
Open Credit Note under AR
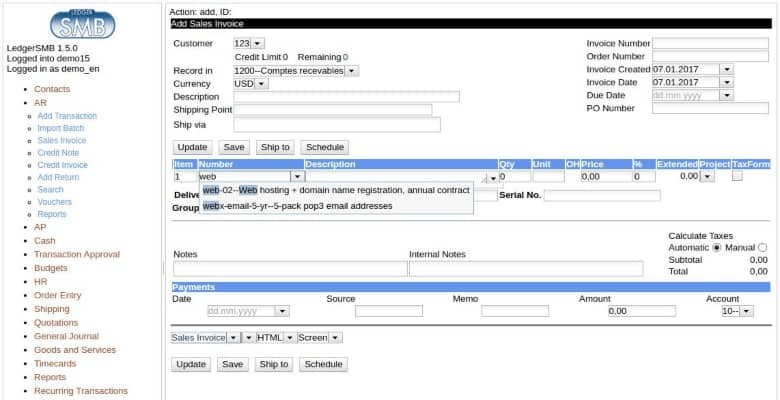(58, 153)
